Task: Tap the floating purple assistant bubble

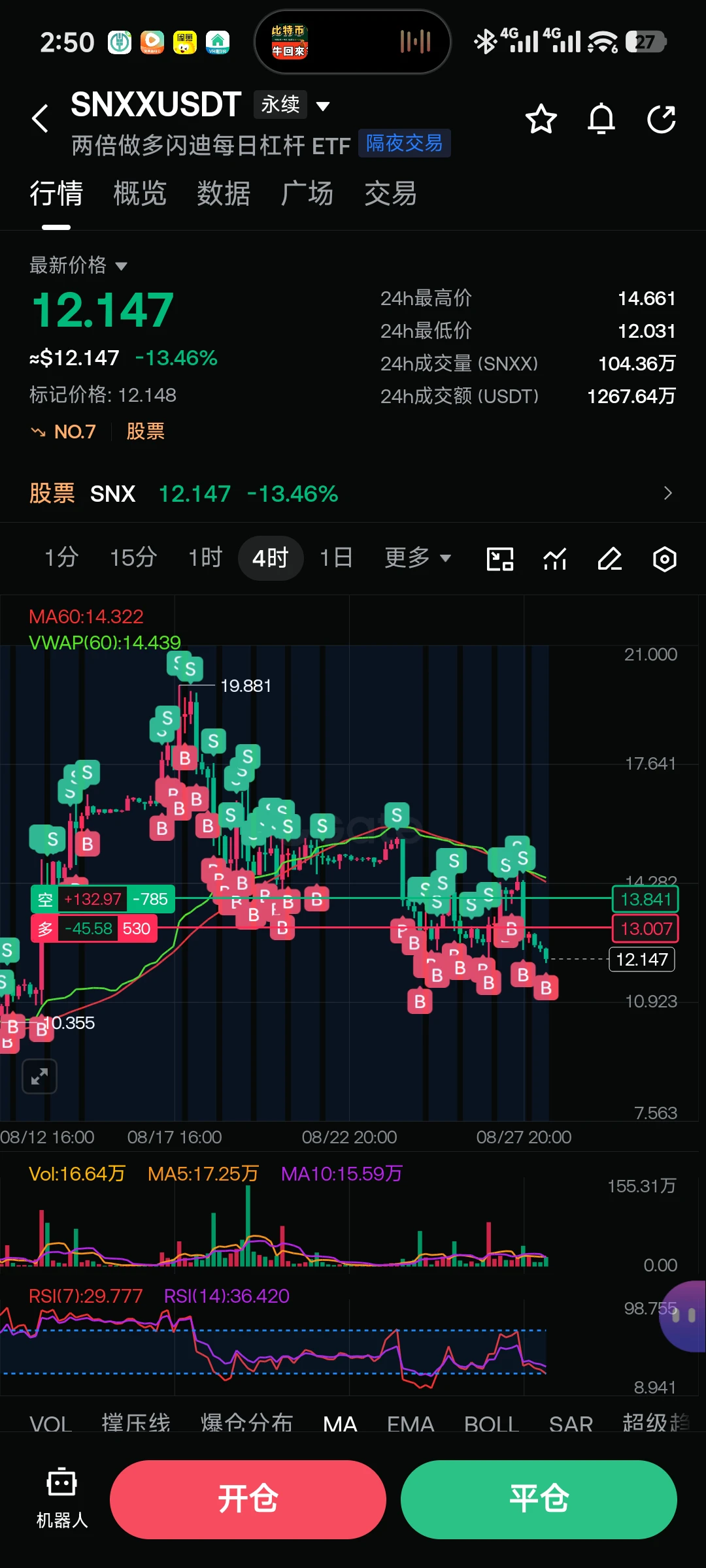Action: point(683,1316)
